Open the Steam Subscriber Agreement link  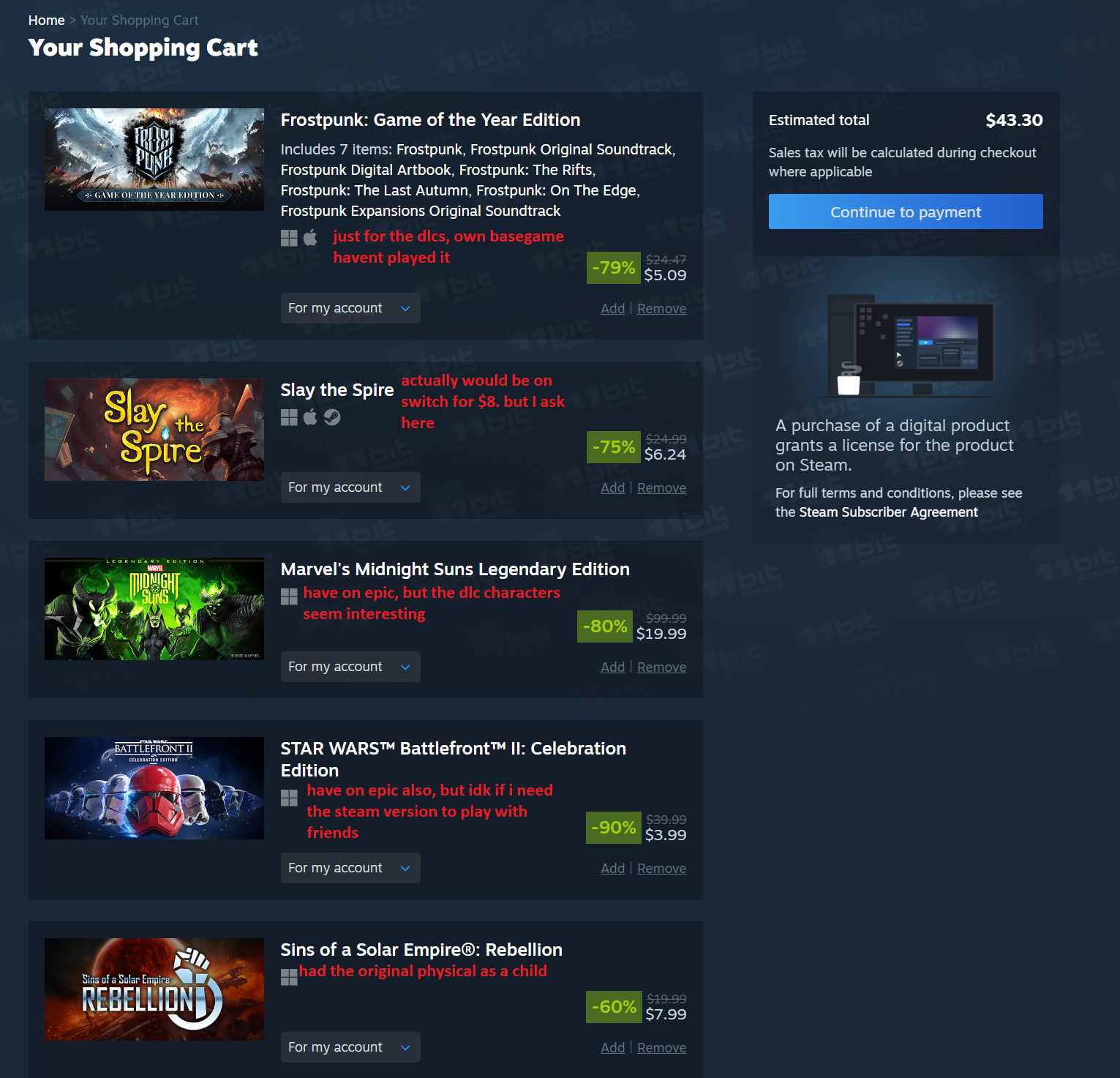pyautogui.click(x=888, y=512)
